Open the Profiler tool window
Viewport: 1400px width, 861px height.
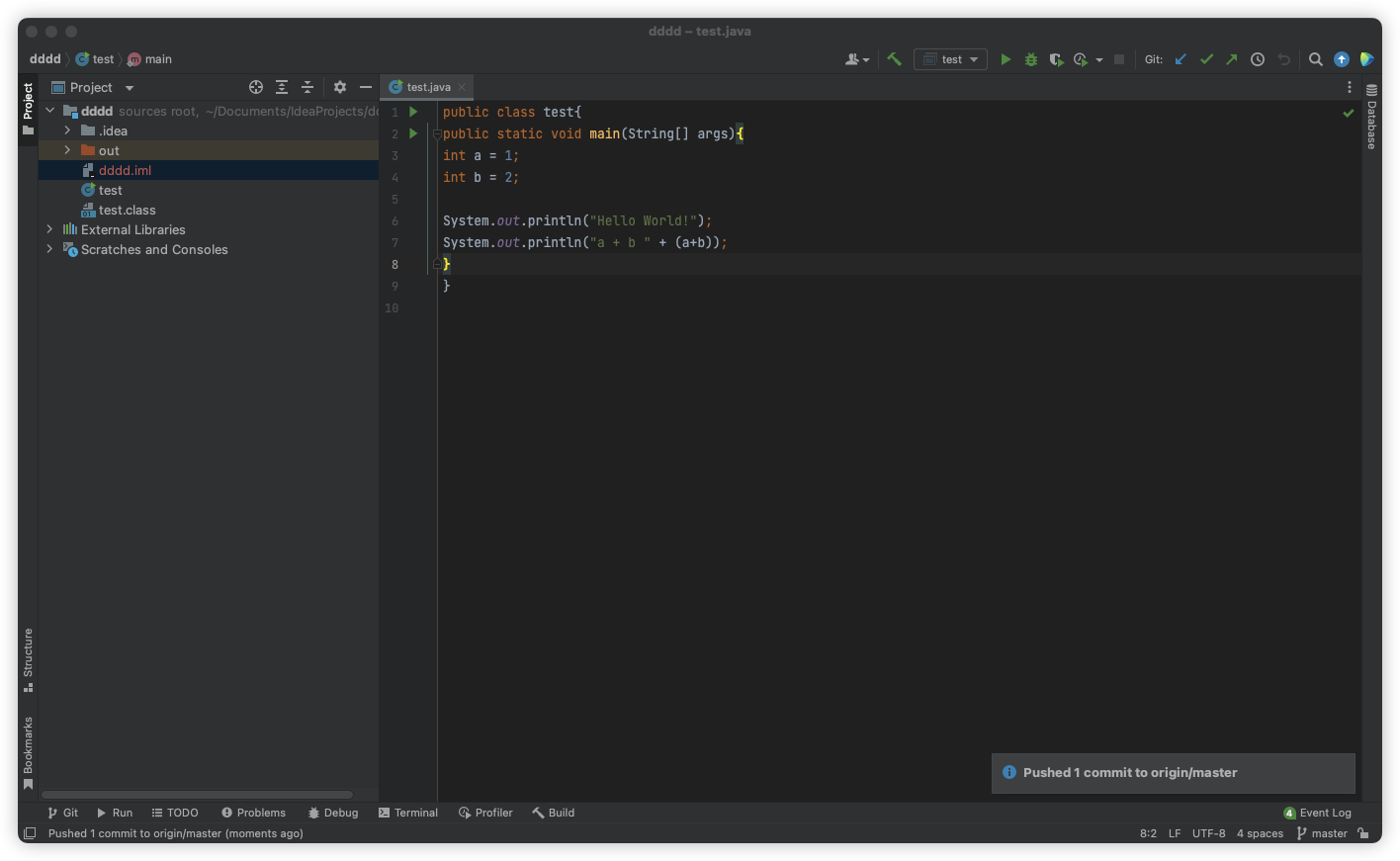click(485, 813)
